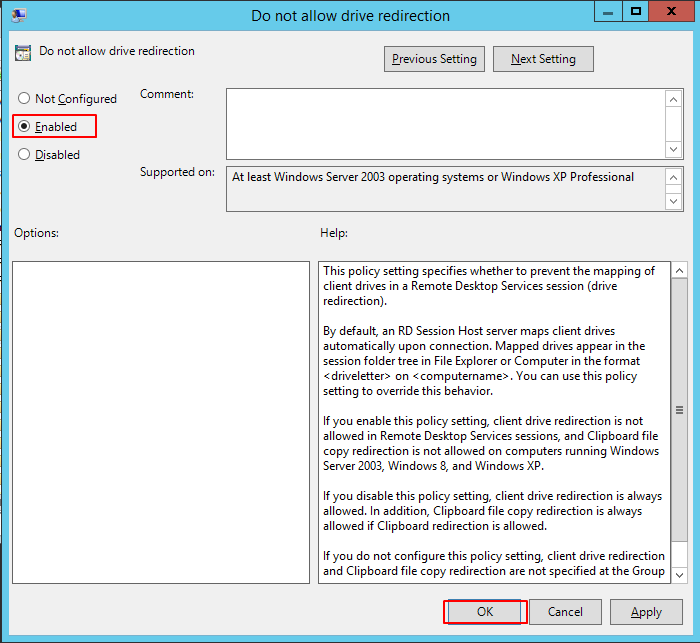Click the Comment box scroll down arrow
Screen dimensions: 700x643
[x=673, y=149]
